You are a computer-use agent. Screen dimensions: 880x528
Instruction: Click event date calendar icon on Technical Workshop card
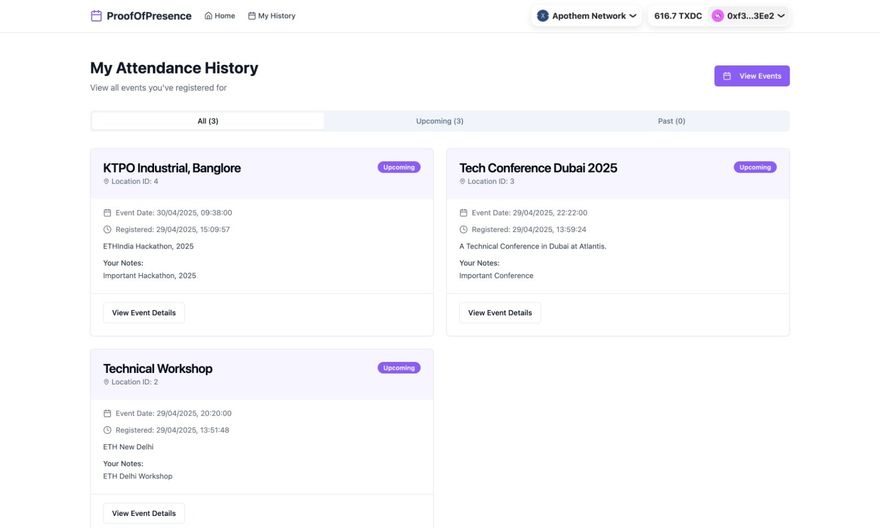(107, 413)
